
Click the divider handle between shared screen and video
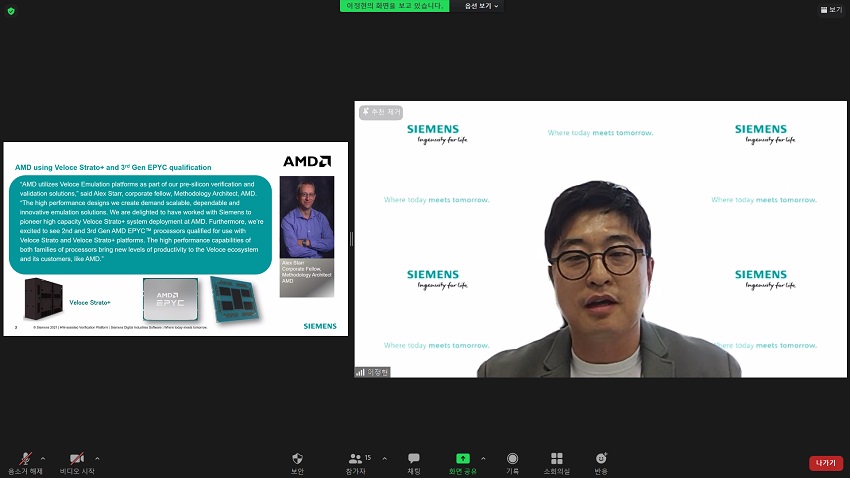(x=351, y=239)
